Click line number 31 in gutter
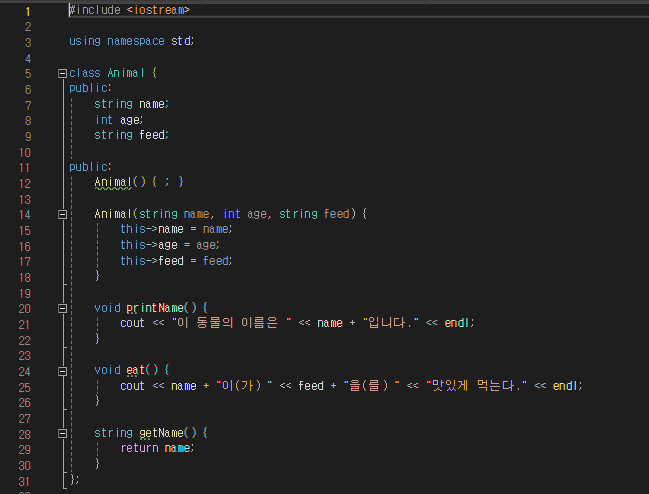Viewport: 649px width, 494px height. point(24,481)
